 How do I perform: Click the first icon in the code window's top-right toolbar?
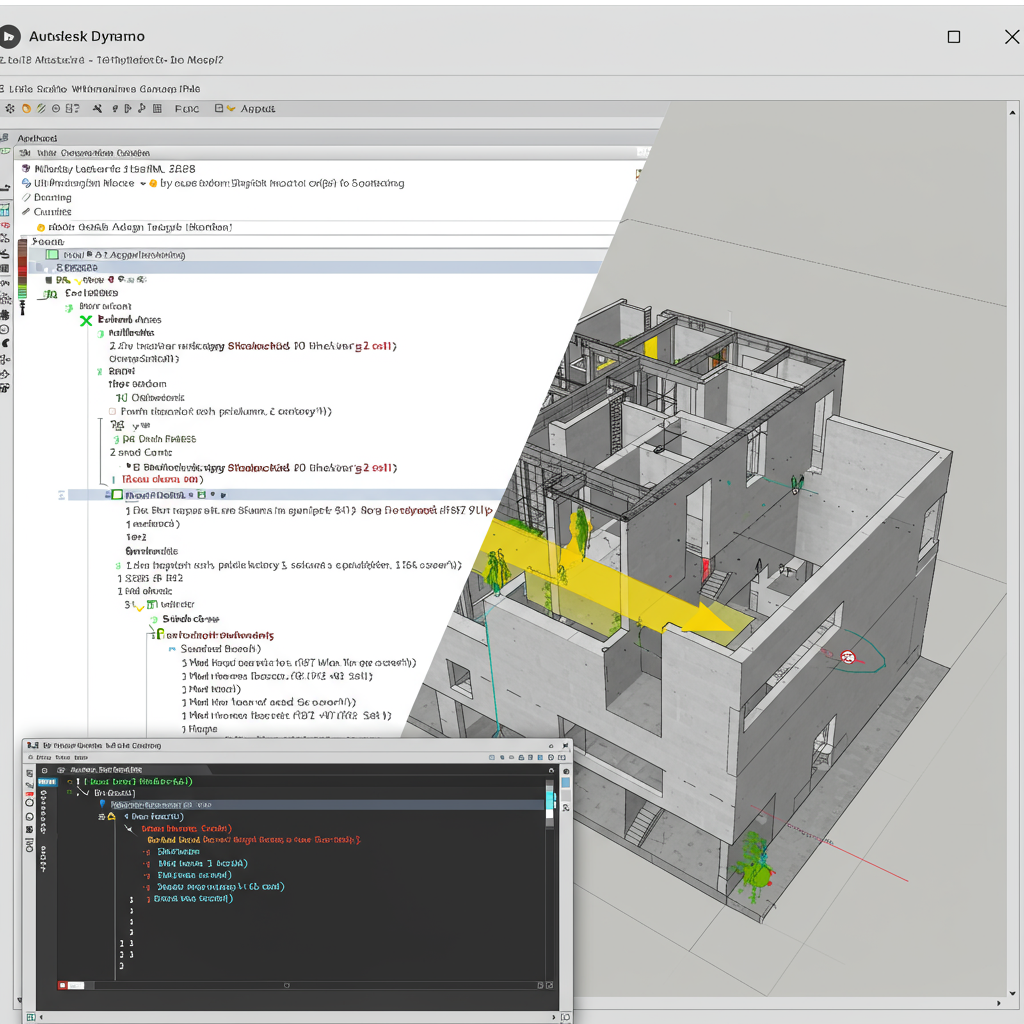(492, 758)
